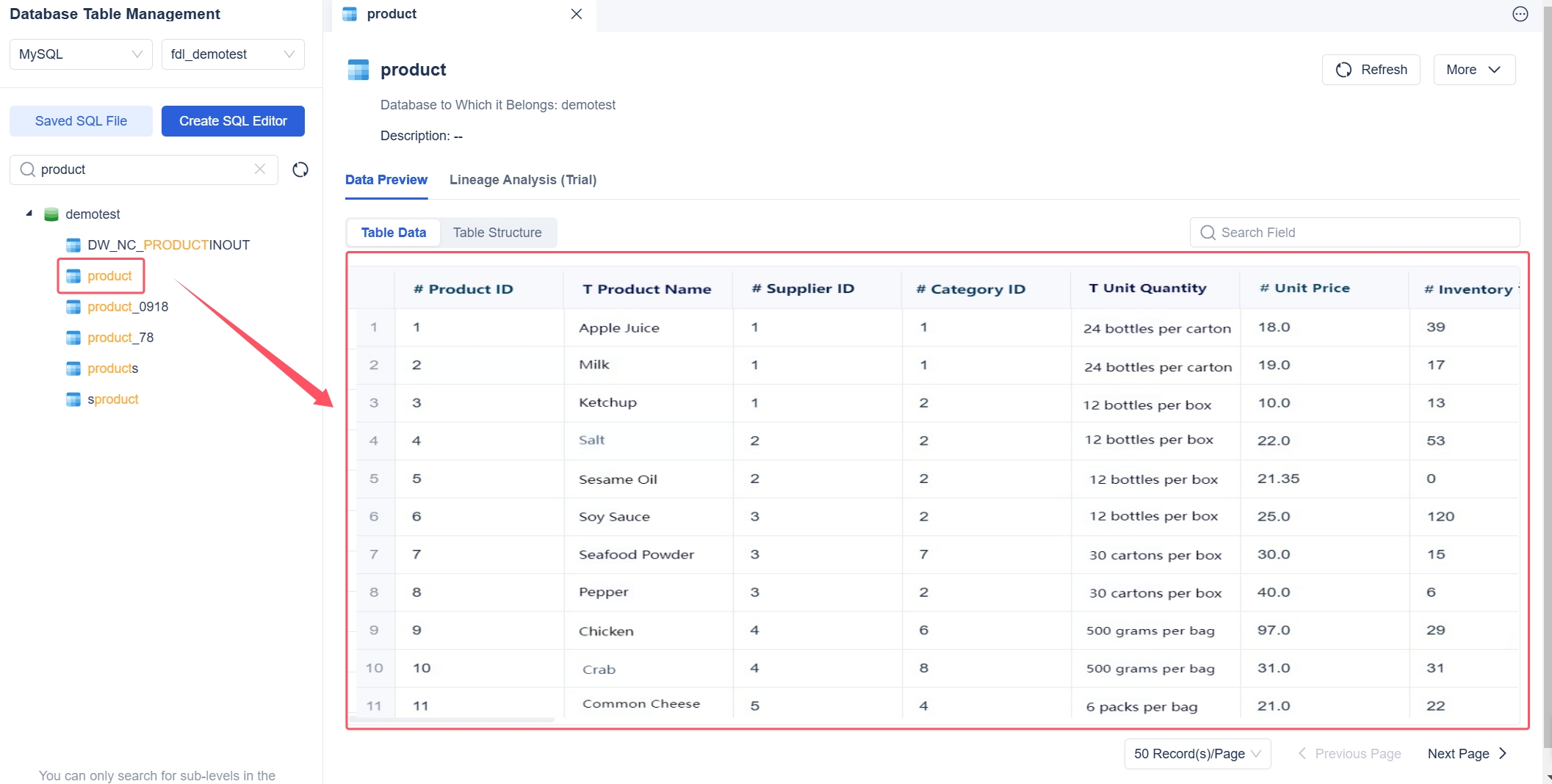
Task: Open the Saved SQL File list
Action: (x=80, y=120)
